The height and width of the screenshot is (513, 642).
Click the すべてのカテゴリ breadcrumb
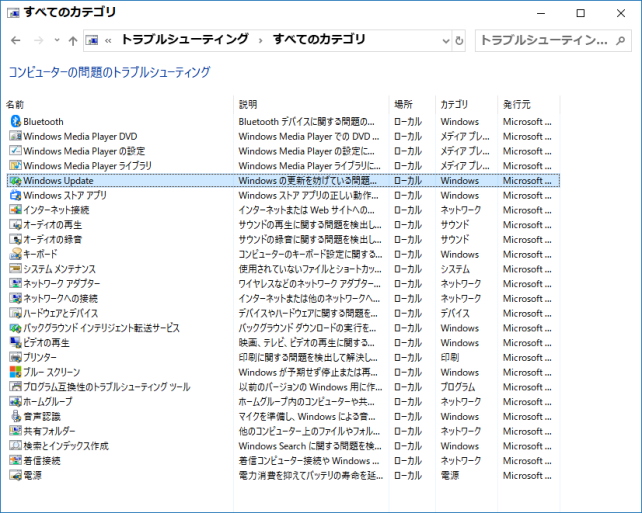point(319,39)
